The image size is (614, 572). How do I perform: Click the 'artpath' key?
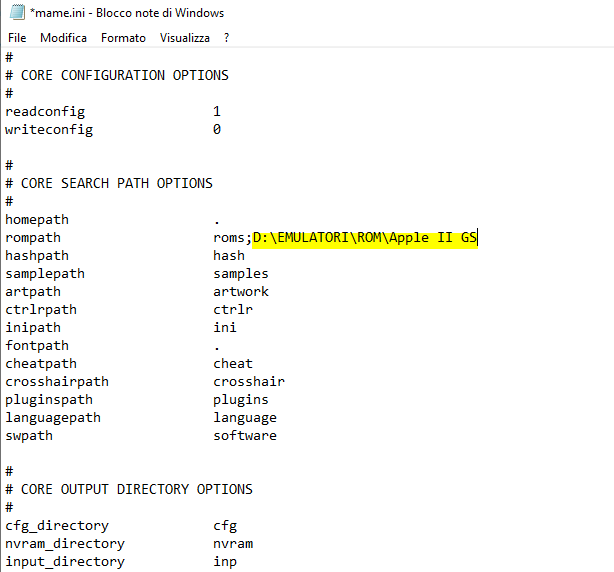[33, 292]
